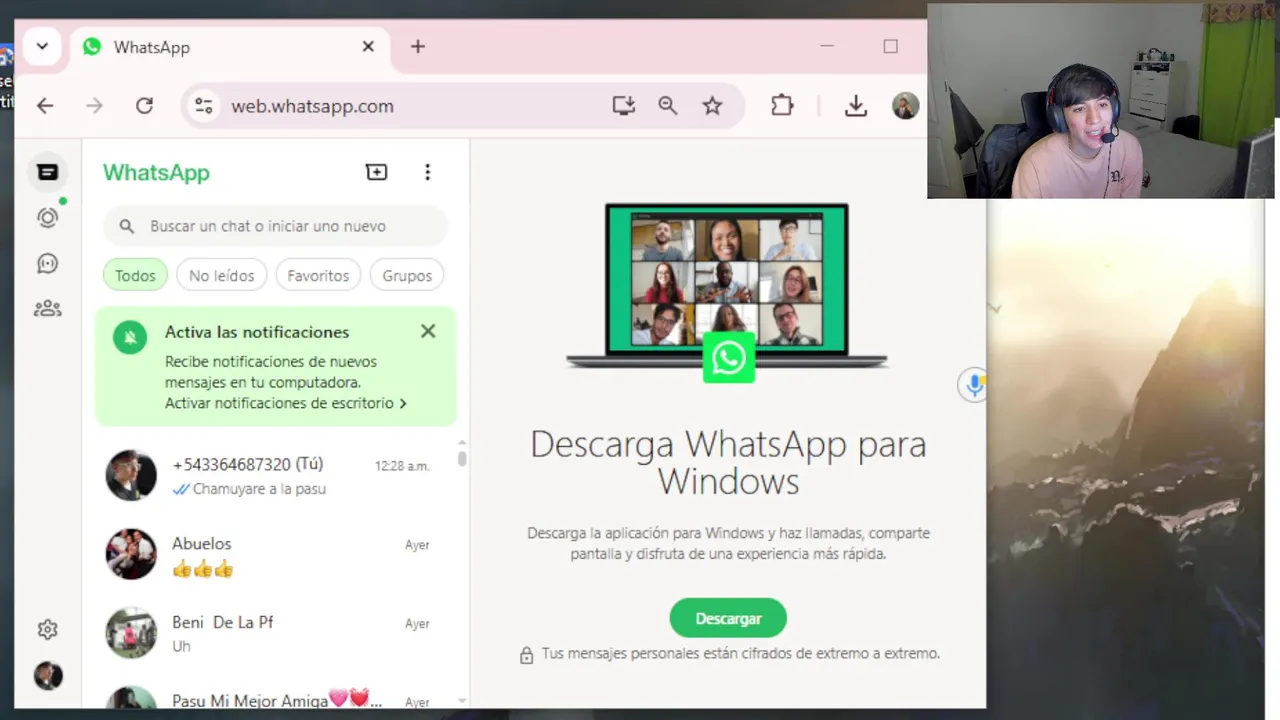The image size is (1280, 720).
Task: Open the tab search dropdown arrow
Action: point(42,47)
